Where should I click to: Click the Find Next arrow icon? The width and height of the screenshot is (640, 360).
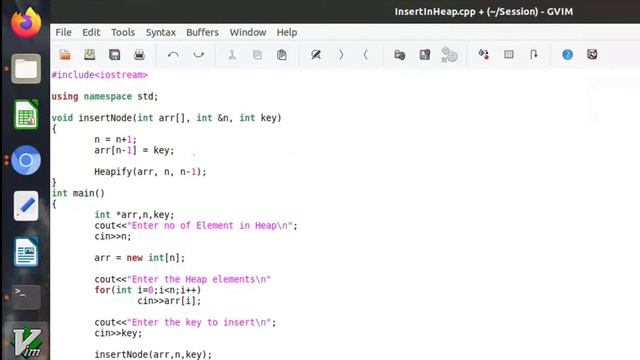click(x=341, y=54)
